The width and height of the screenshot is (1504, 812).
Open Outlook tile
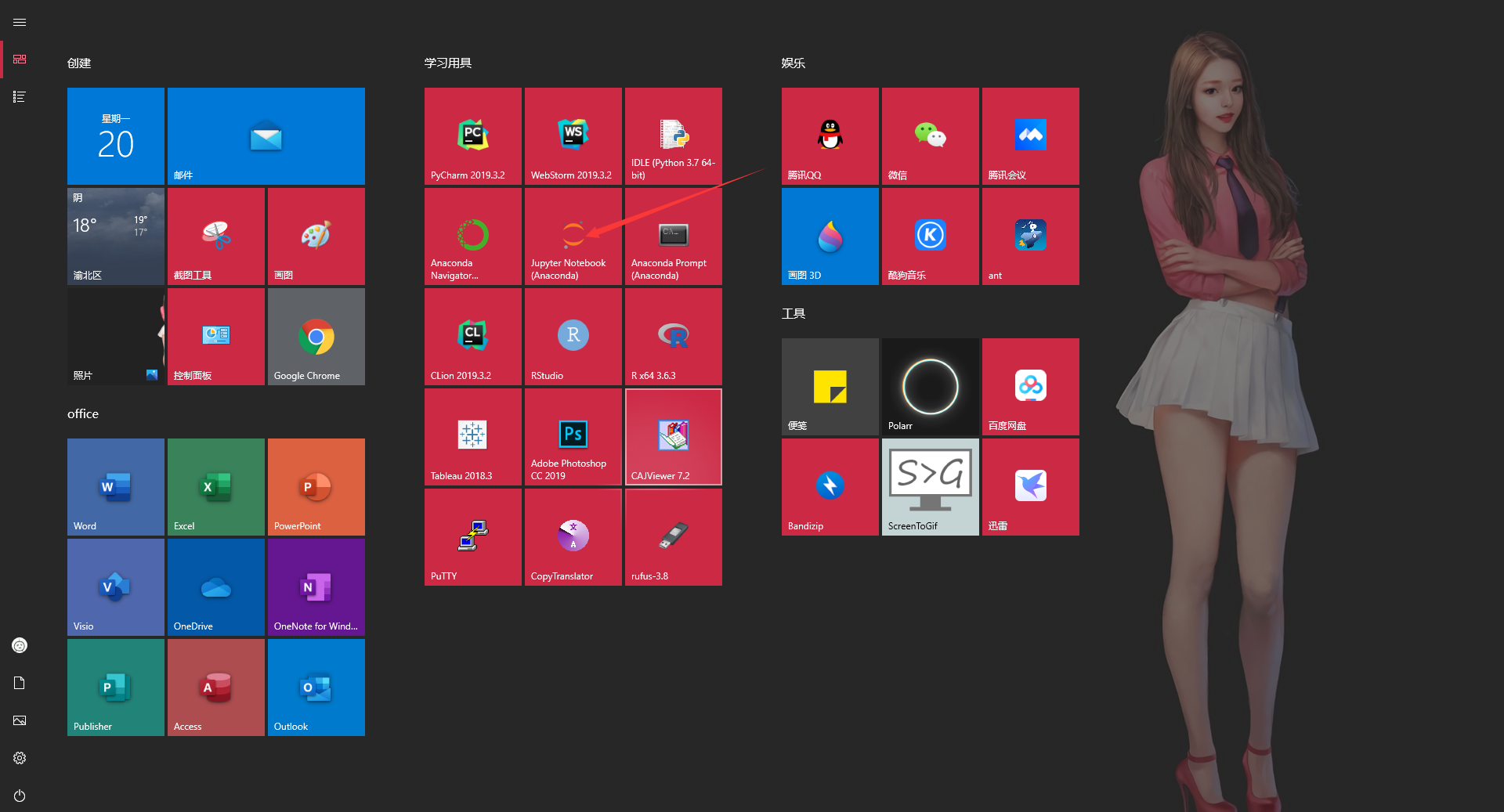pyautogui.click(x=316, y=687)
